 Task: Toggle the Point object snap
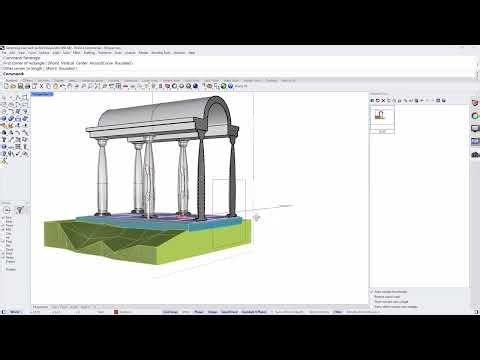point(7,225)
